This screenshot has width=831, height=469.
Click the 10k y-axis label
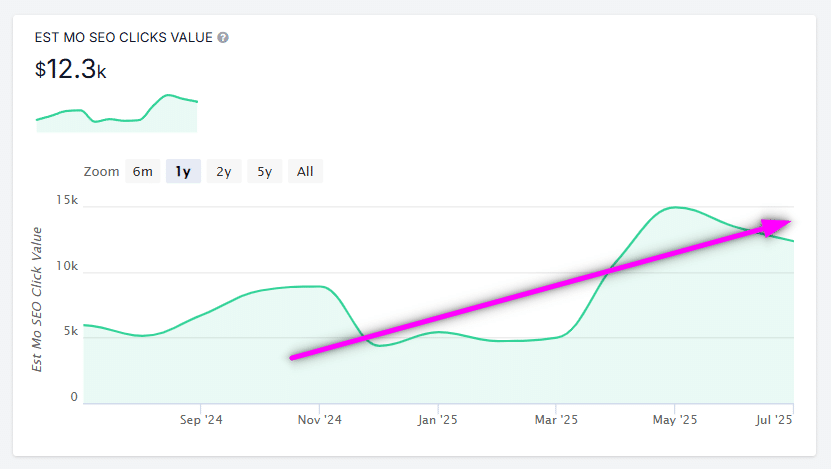click(x=67, y=266)
